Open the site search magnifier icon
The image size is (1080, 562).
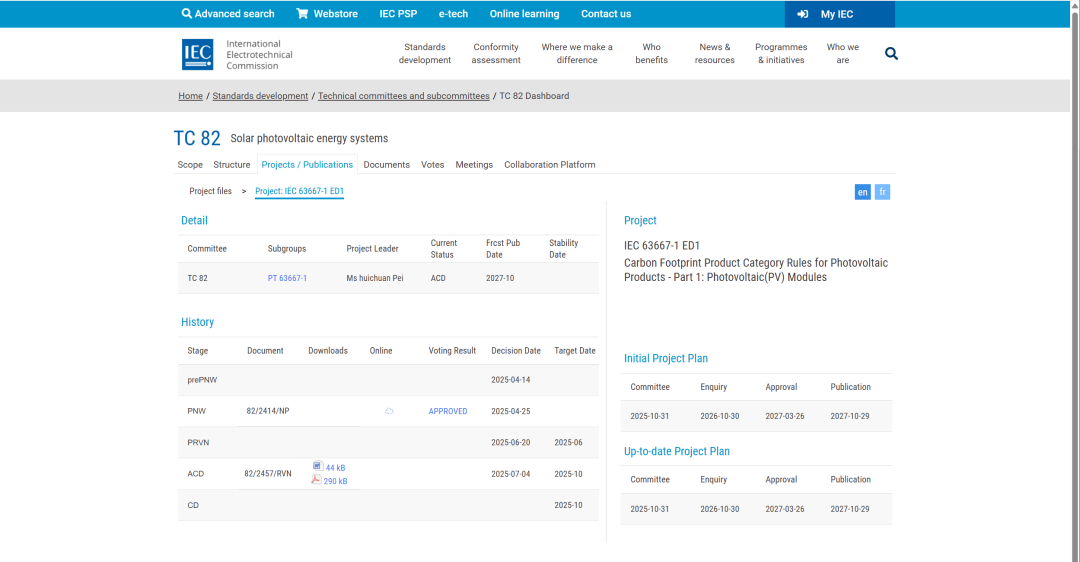[x=891, y=54]
